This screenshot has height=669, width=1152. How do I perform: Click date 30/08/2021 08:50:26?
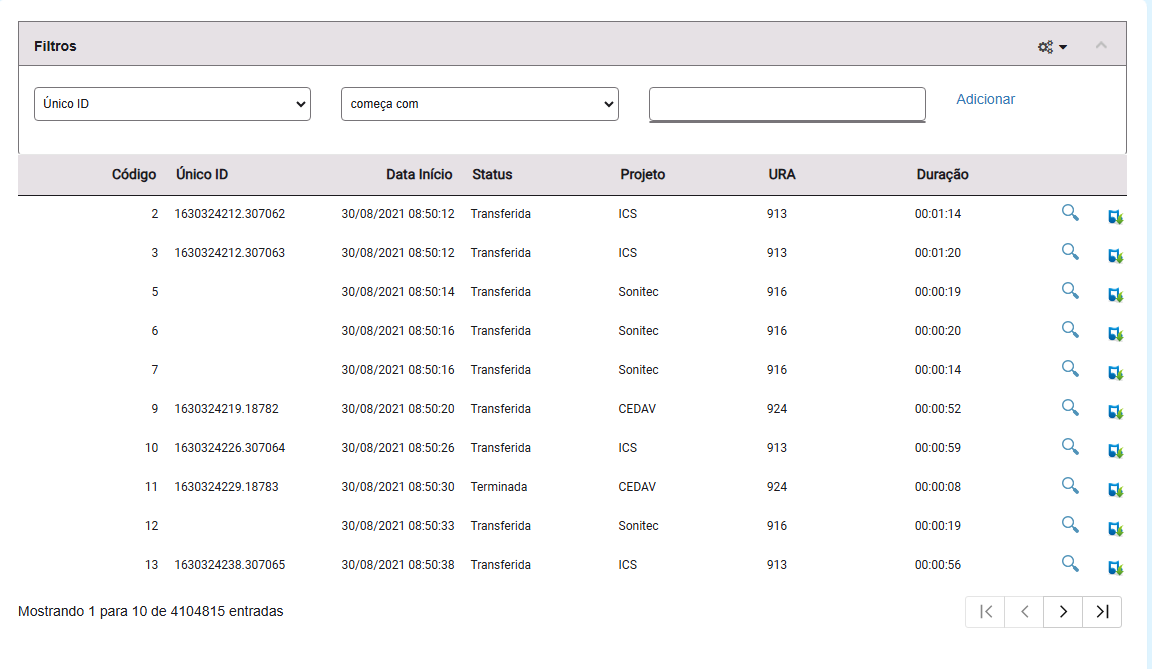398,448
